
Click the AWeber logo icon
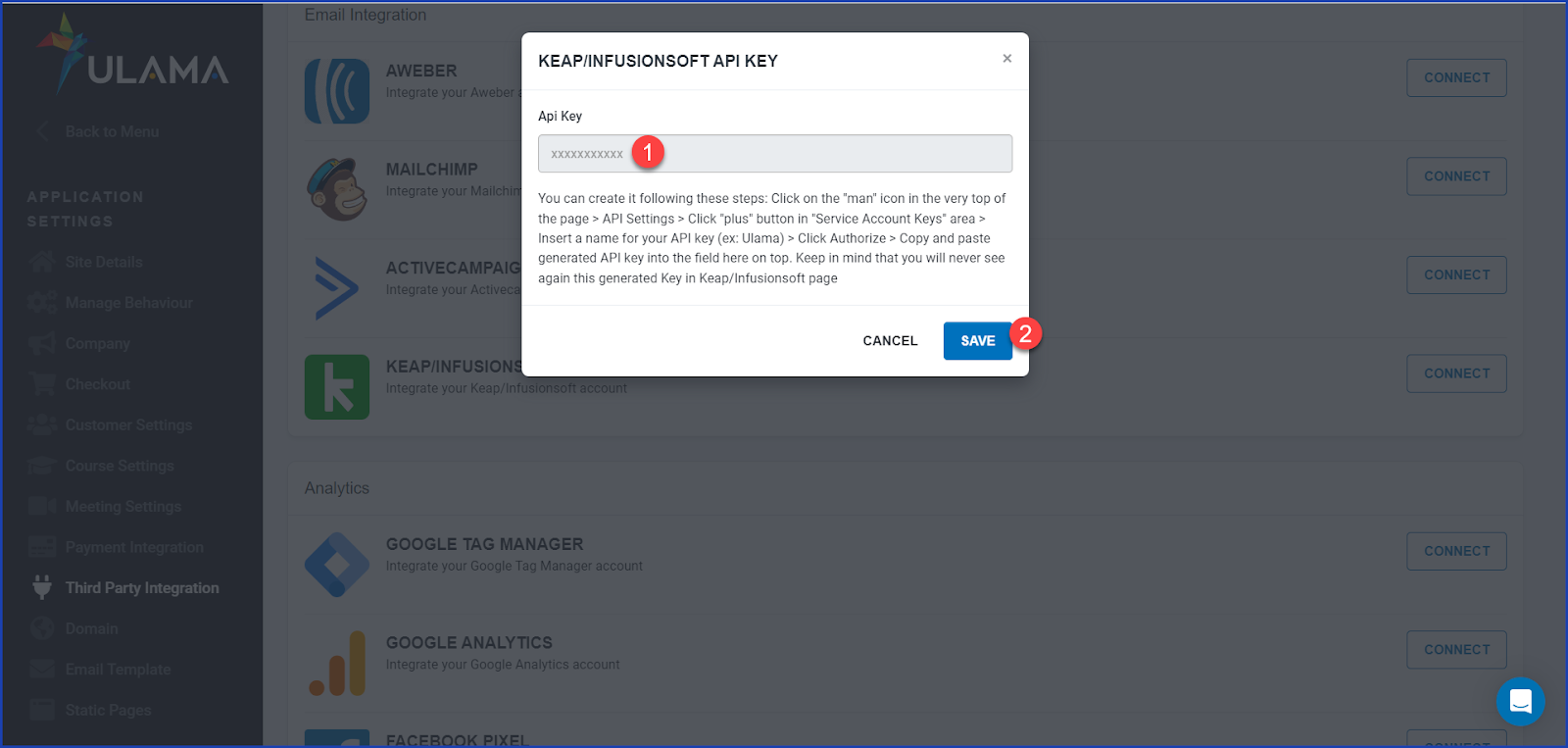pos(337,91)
